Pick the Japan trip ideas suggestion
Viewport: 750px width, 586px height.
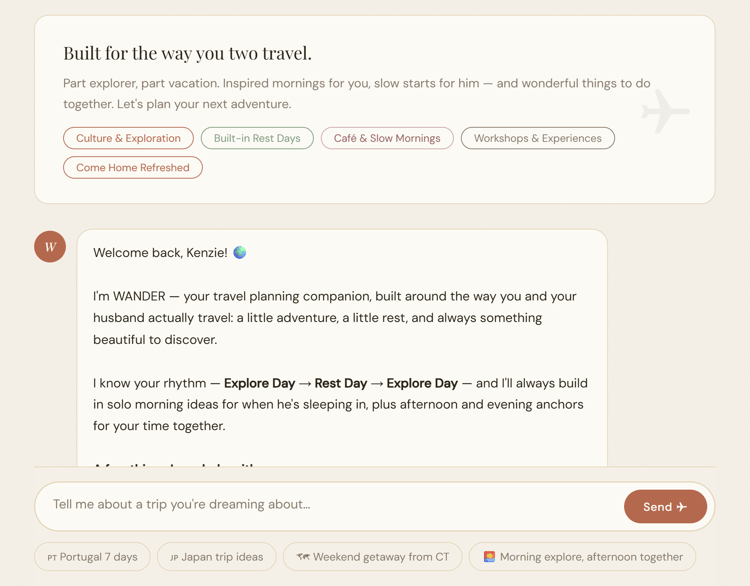pos(217,557)
